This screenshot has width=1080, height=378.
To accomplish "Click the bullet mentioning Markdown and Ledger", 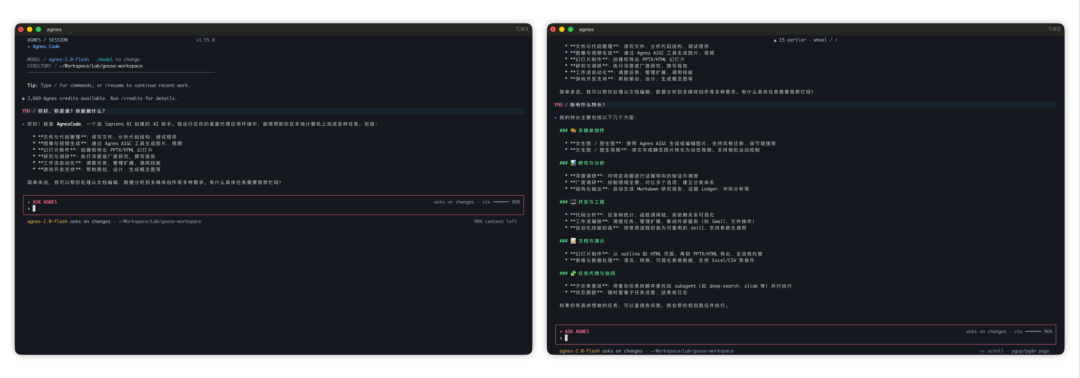I will (657, 189).
